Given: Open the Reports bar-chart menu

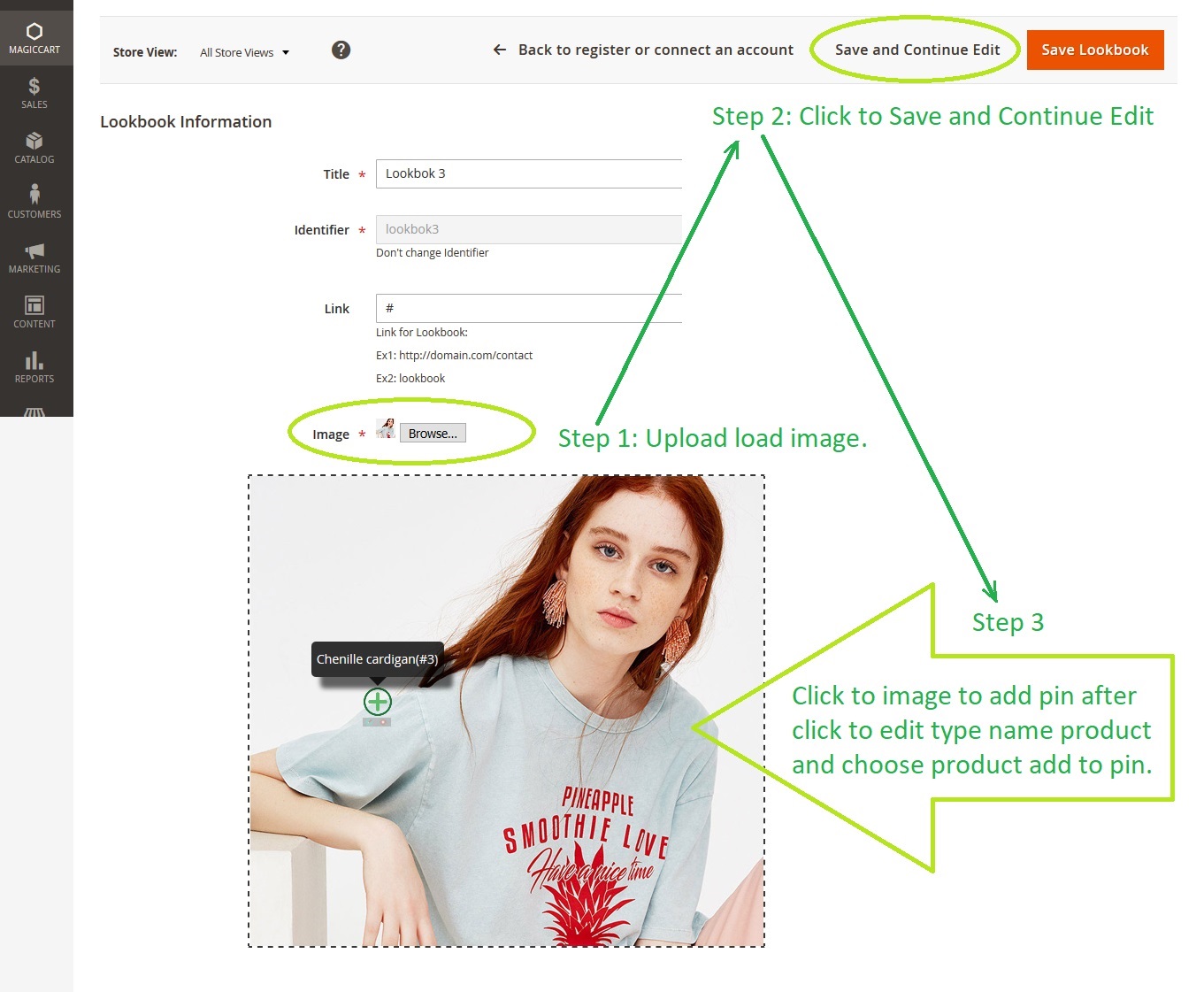Looking at the screenshot, I should [x=35, y=366].
